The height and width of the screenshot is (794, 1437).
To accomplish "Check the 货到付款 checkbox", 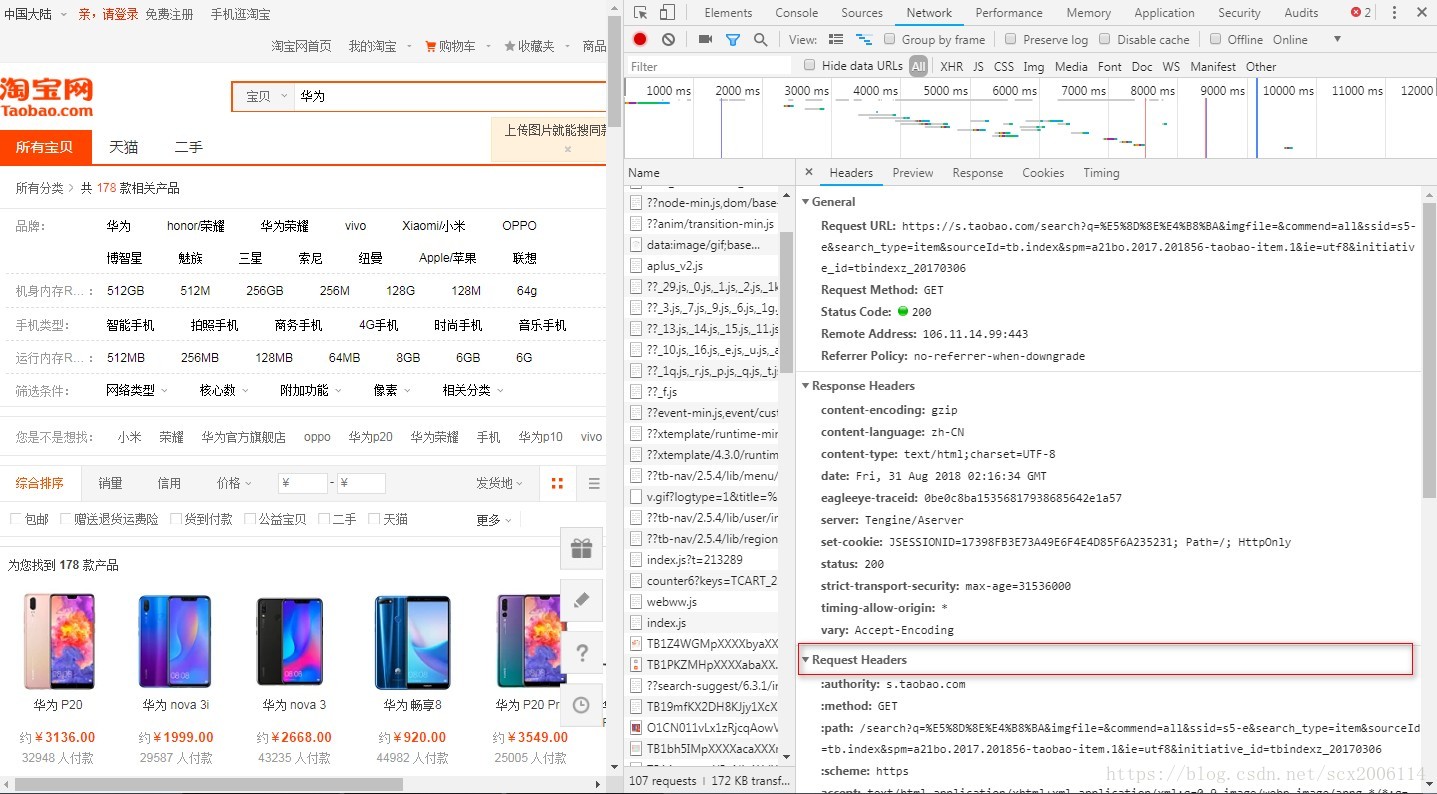I will [176, 519].
